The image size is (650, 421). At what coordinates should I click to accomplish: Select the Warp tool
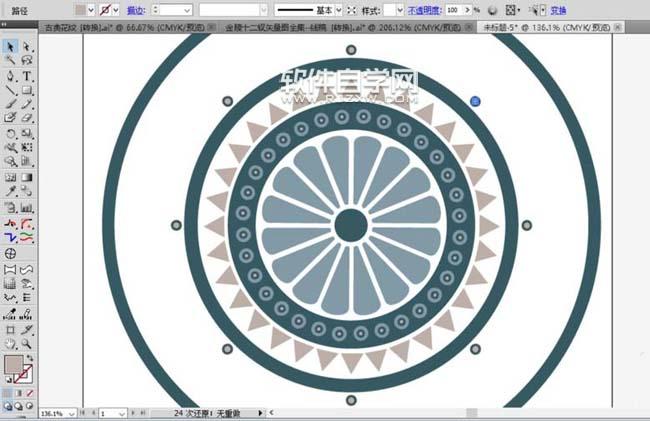(x=10, y=148)
